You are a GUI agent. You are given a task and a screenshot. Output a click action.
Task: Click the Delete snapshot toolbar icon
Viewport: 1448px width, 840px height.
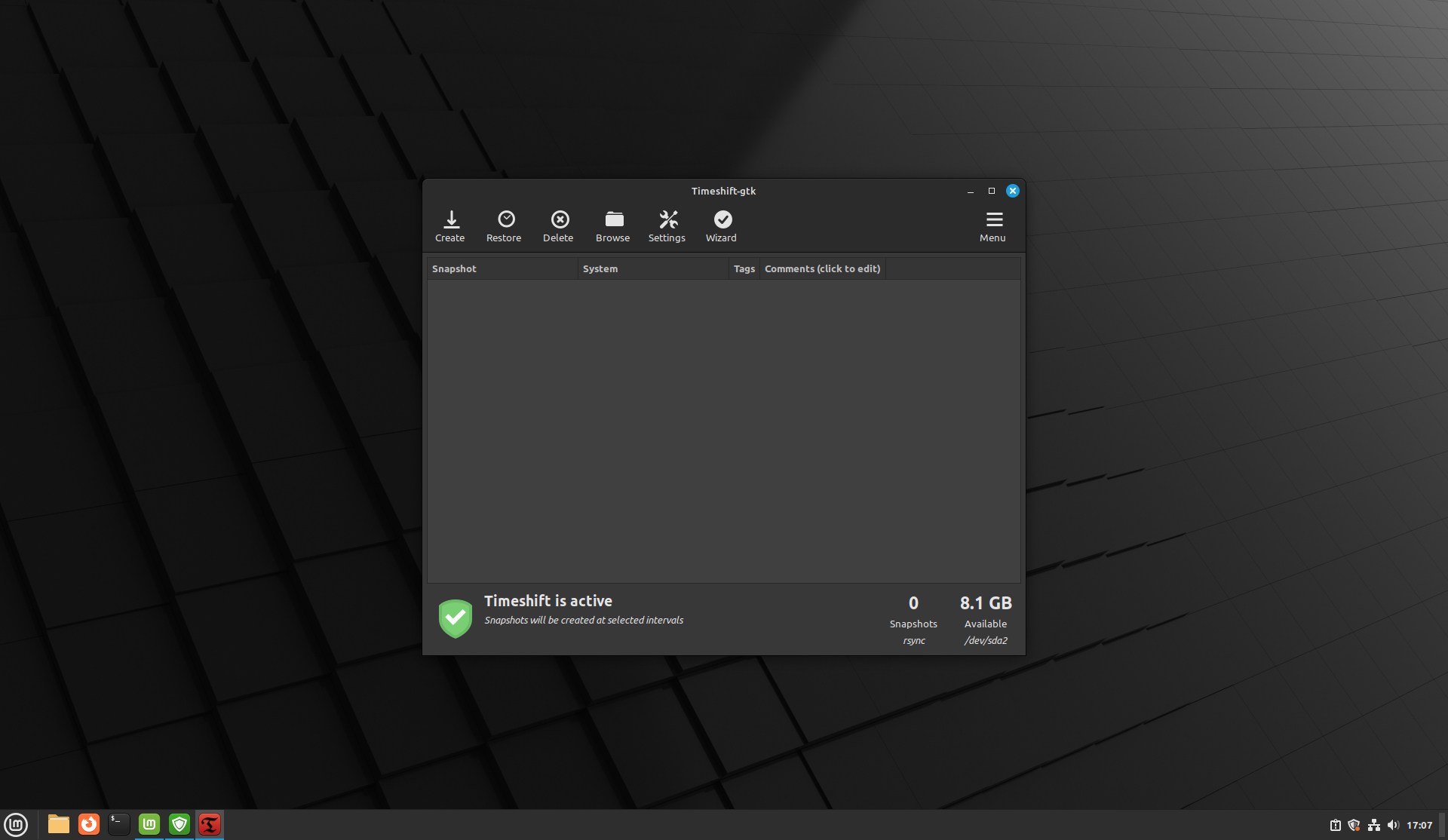point(558,226)
